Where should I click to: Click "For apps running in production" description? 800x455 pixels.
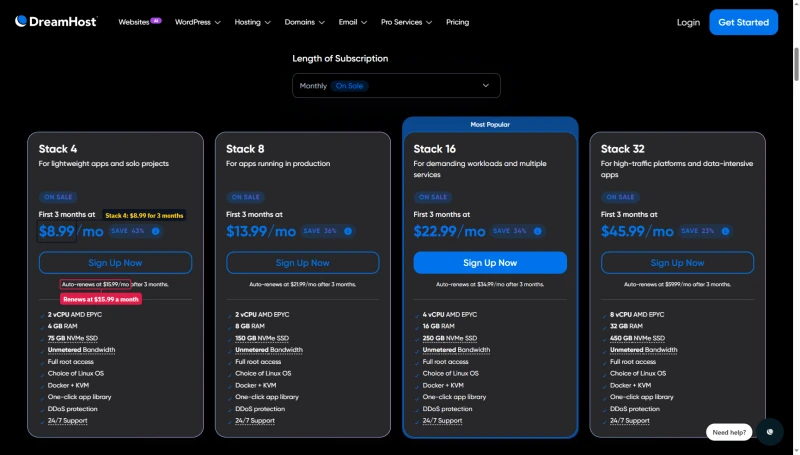pos(278,164)
